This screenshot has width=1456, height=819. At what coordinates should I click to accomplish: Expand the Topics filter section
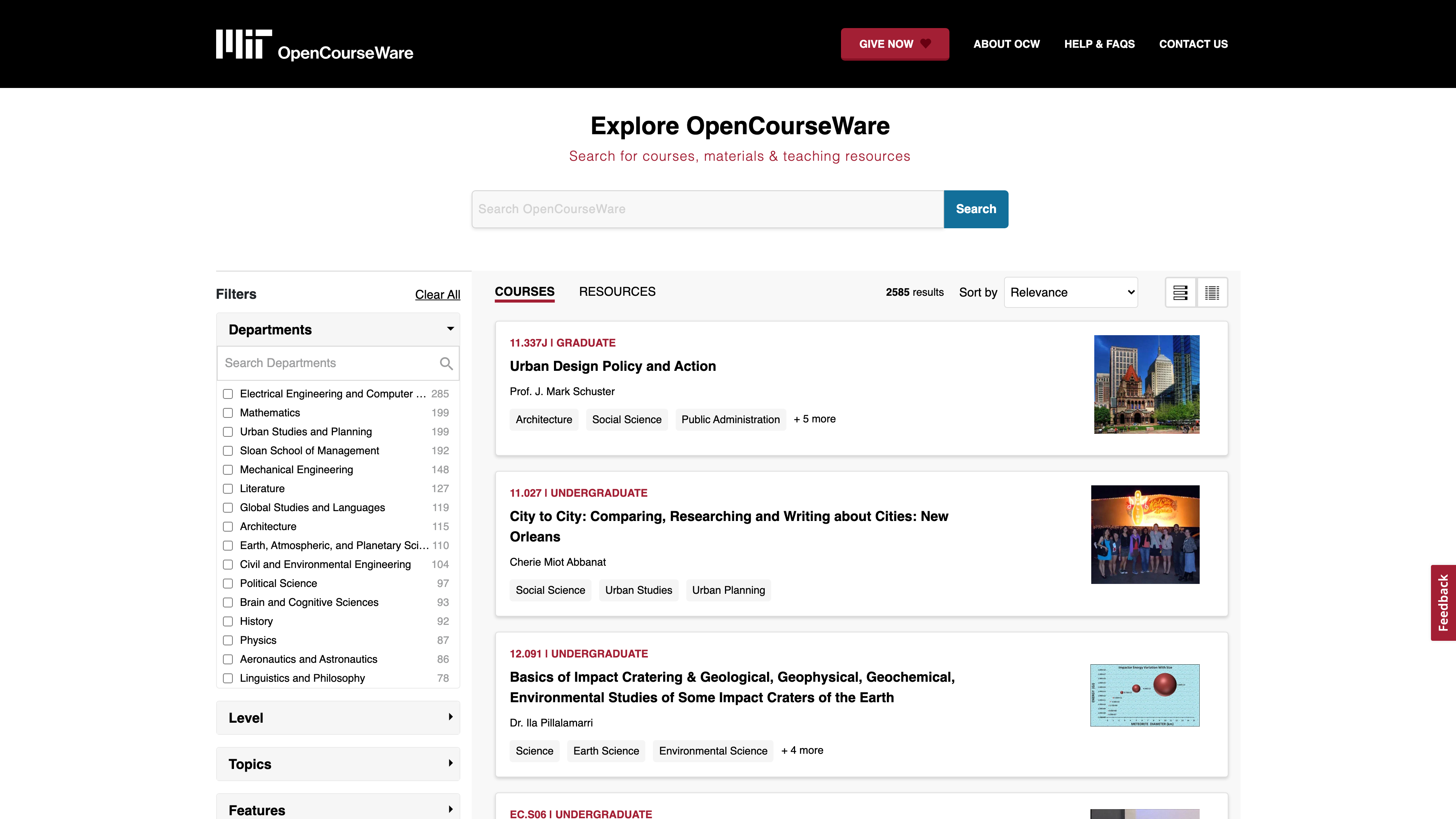[x=338, y=764]
